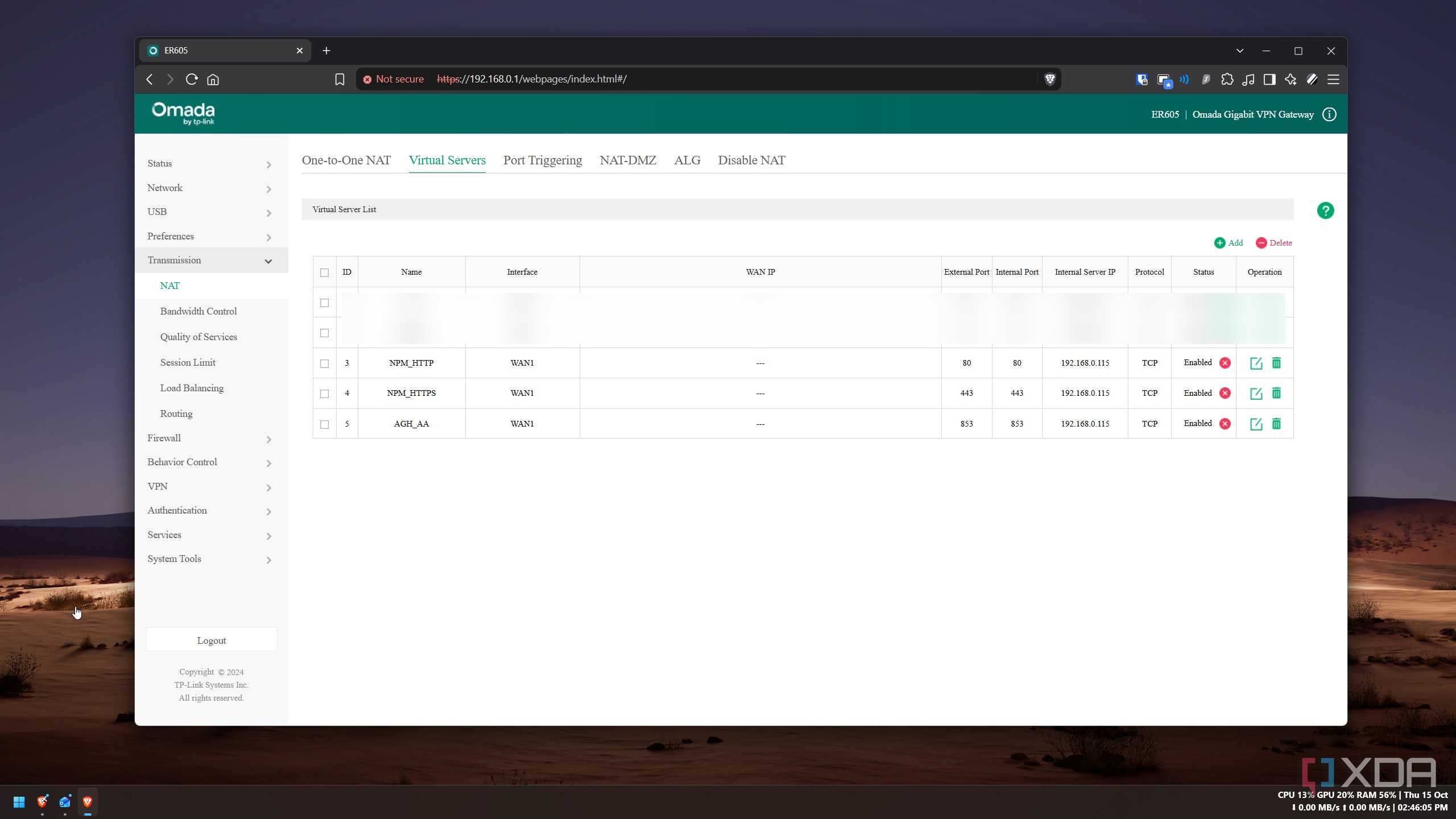Delete the NPM_HTTPS entry via trash icon
The image size is (1456, 819).
pos(1276,393)
